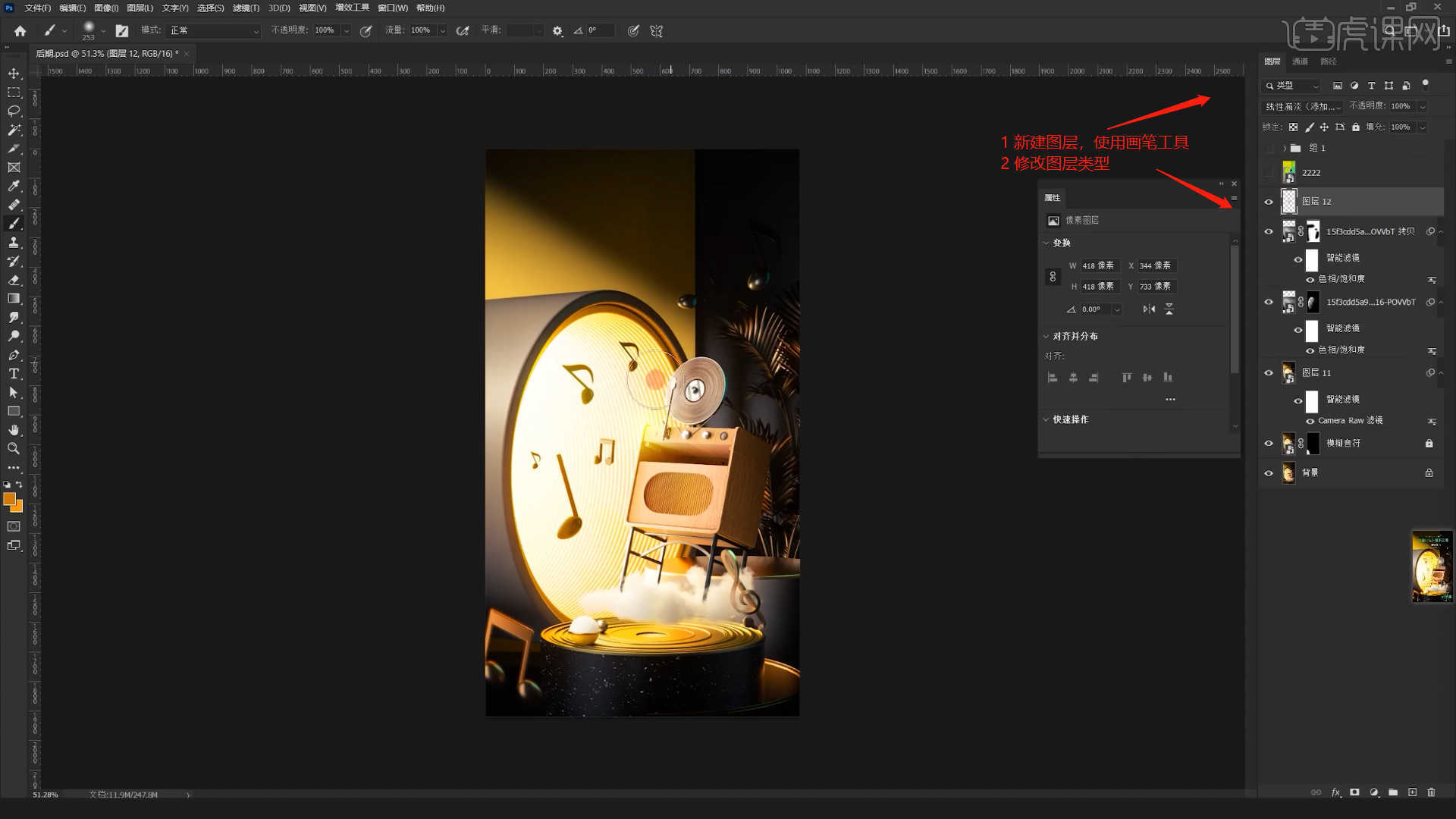Show the hidden 组 1 group
1456x819 pixels.
point(1269,148)
